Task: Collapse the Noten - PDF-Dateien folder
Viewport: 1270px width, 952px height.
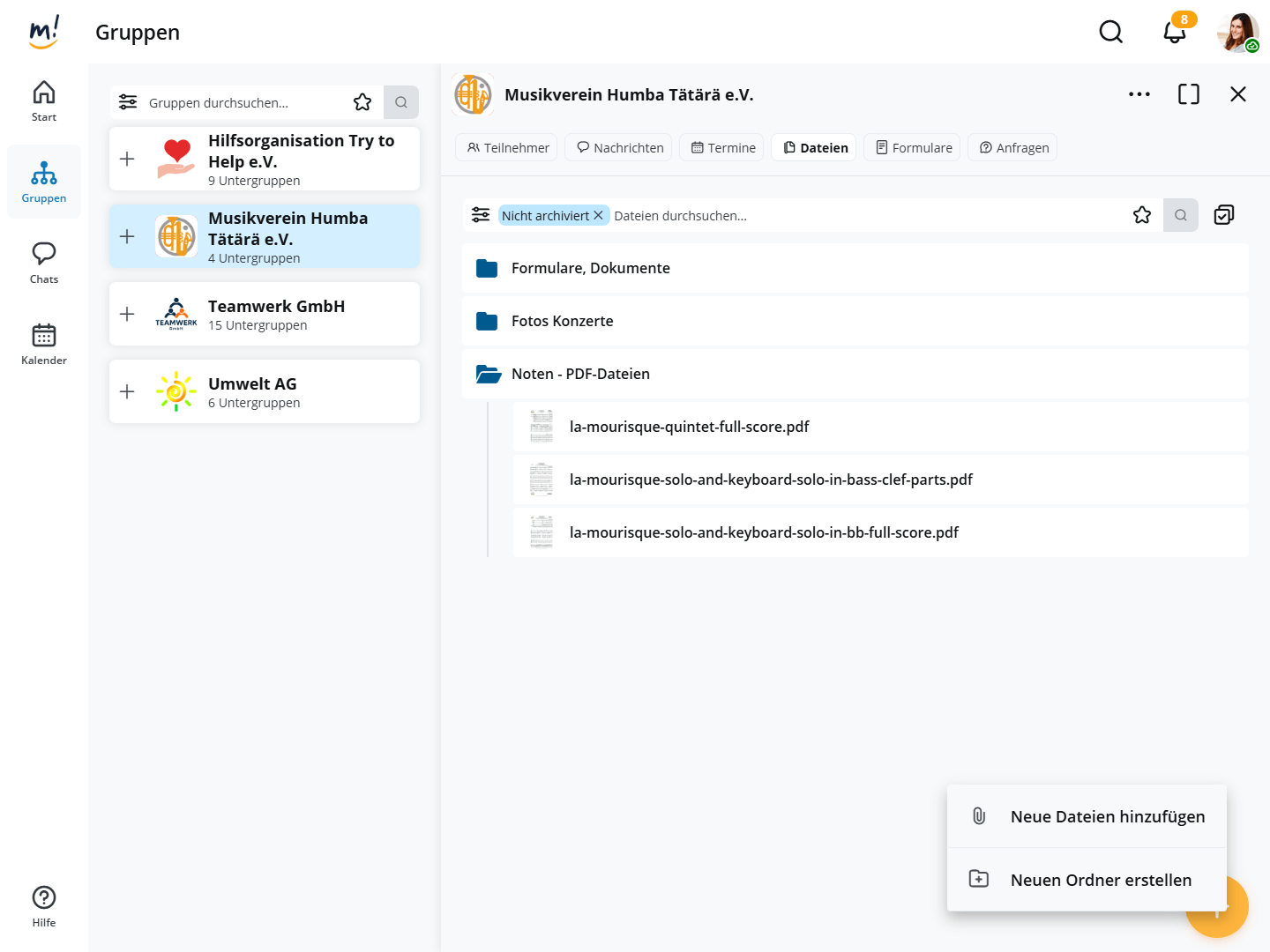Action: pos(488,374)
